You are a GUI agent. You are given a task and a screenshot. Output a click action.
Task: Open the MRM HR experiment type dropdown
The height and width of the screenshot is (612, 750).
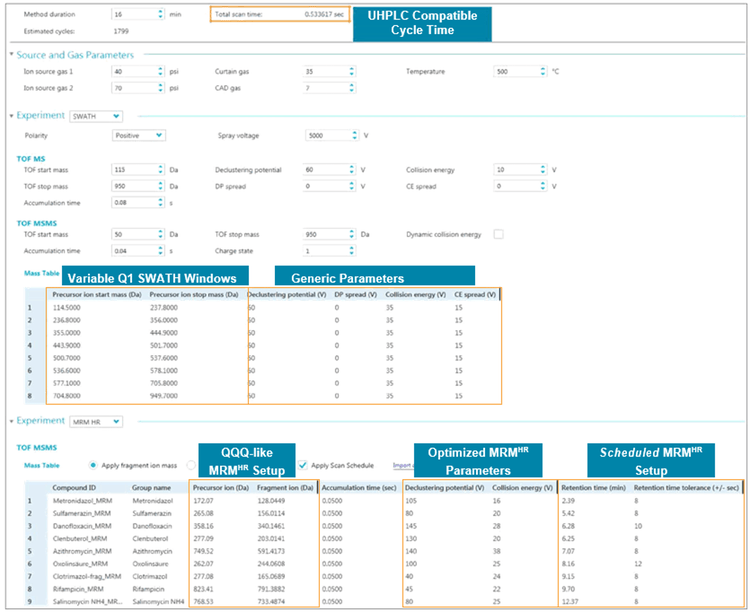[x=97, y=422]
